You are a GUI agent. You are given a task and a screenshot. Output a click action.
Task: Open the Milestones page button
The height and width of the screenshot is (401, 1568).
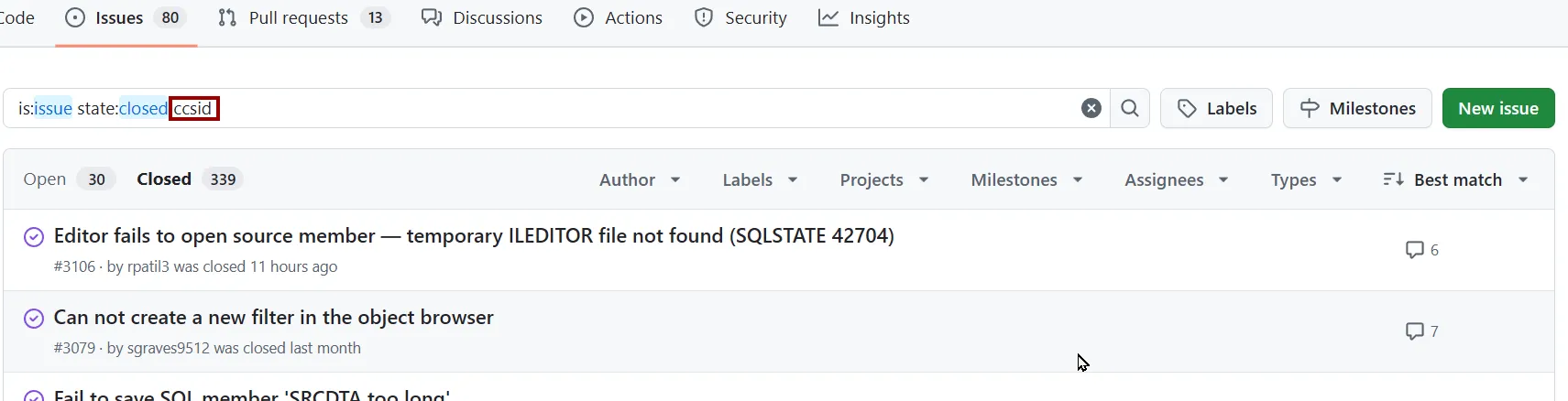click(1357, 108)
